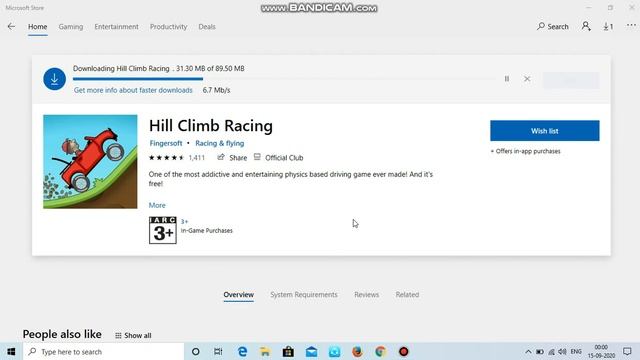
Task: Launch Google Chrome from taskbar
Action: [380, 351]
